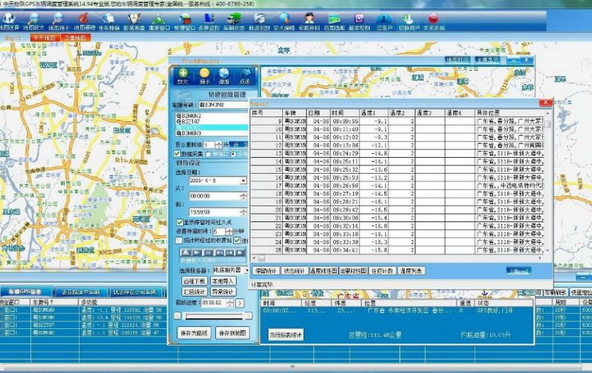This screenshot has width=592, height=373.
Task: Select the orange 今天地图 map tab
Action: click(45, 38)
